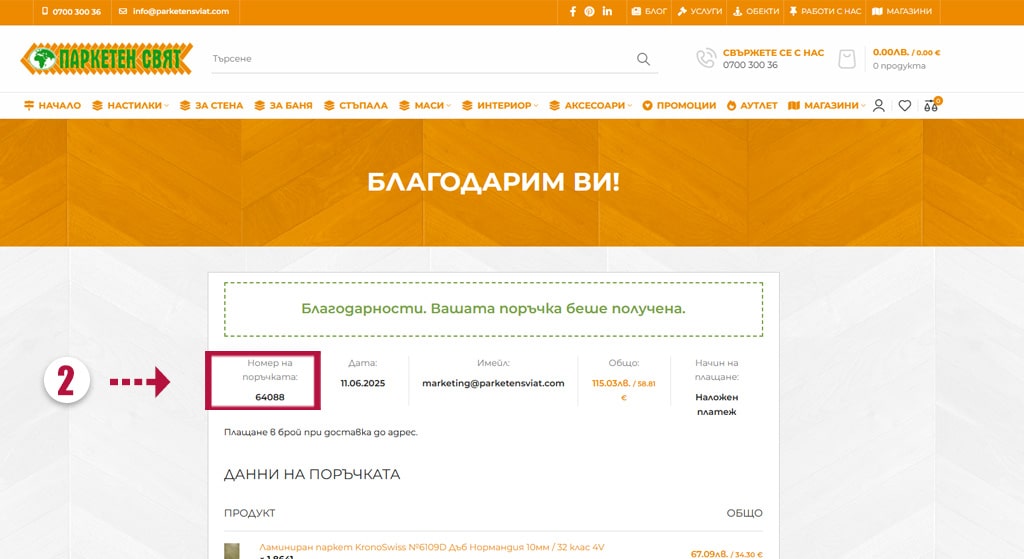Click the cart total 0.00лв.
The image size is (1024, 559).
[906, 52]
